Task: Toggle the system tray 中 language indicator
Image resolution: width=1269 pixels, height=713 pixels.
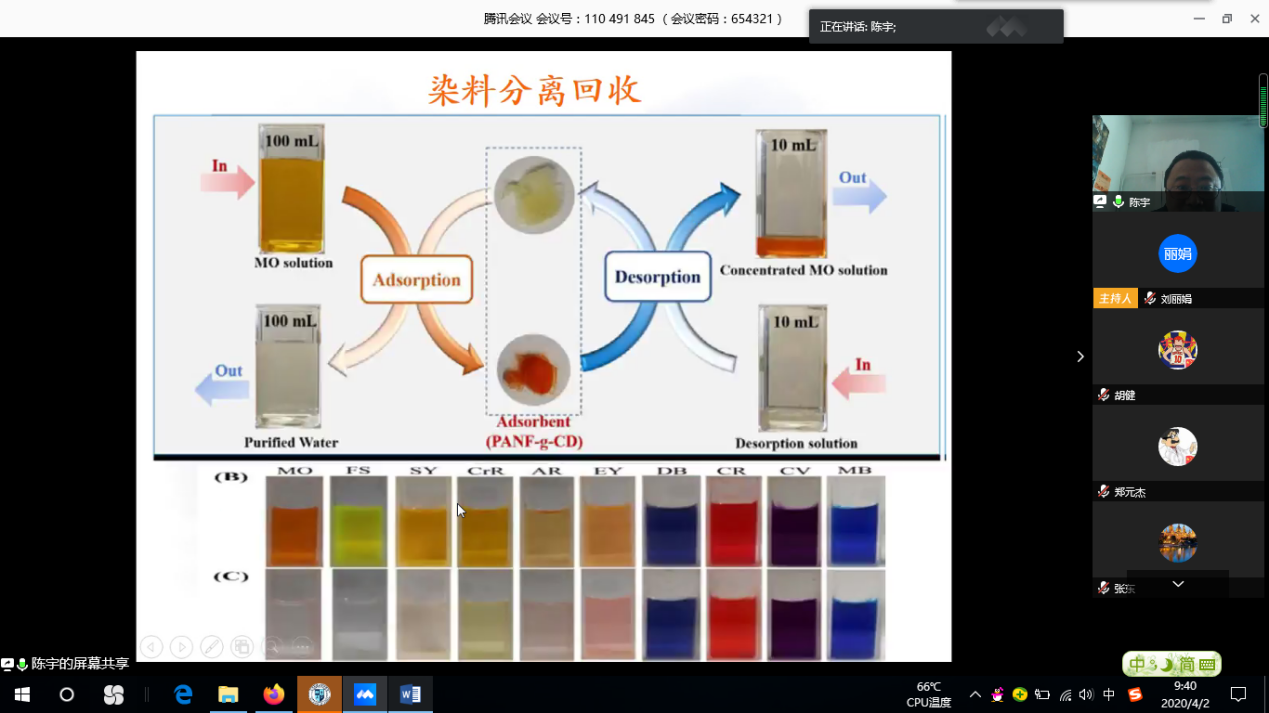Action: point(1109,694)
